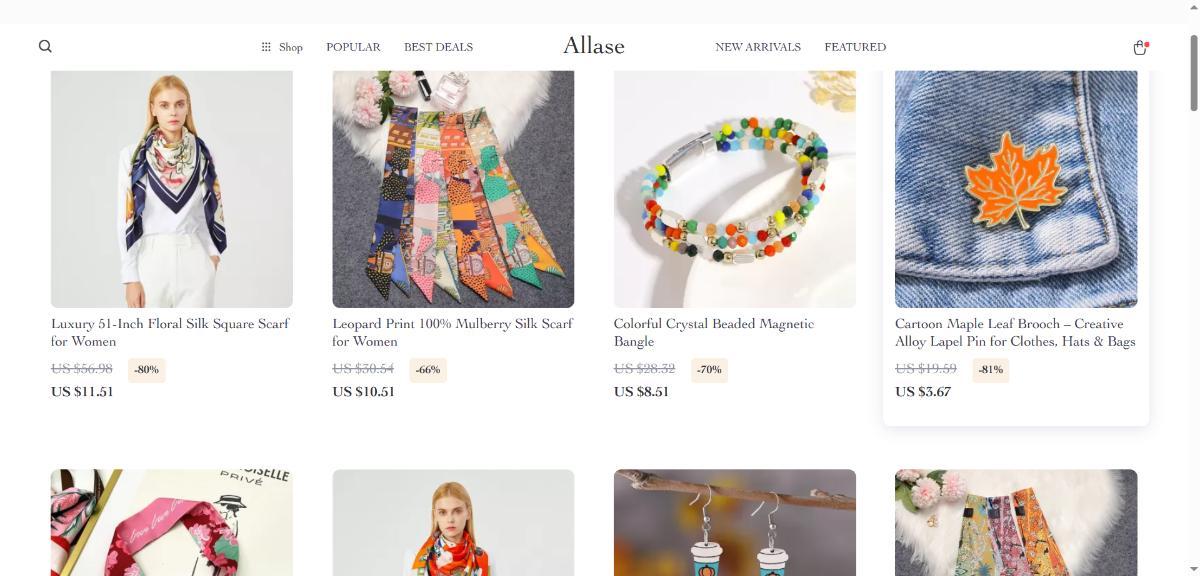Open the search magnifier icon
1200x576 pixels.
(x=45, y=46)
